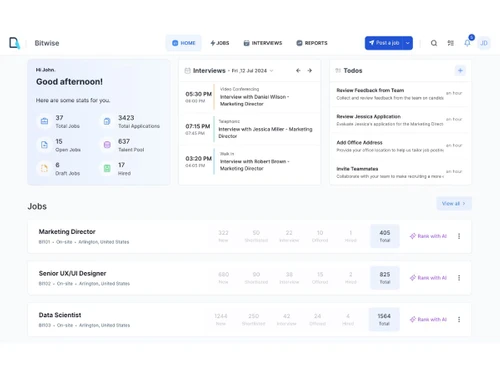The height and width of the screenshot is (375, 500).
Task: Open more options for Marketing Director job
Action: pyautogui.click(x=459, y=236)
